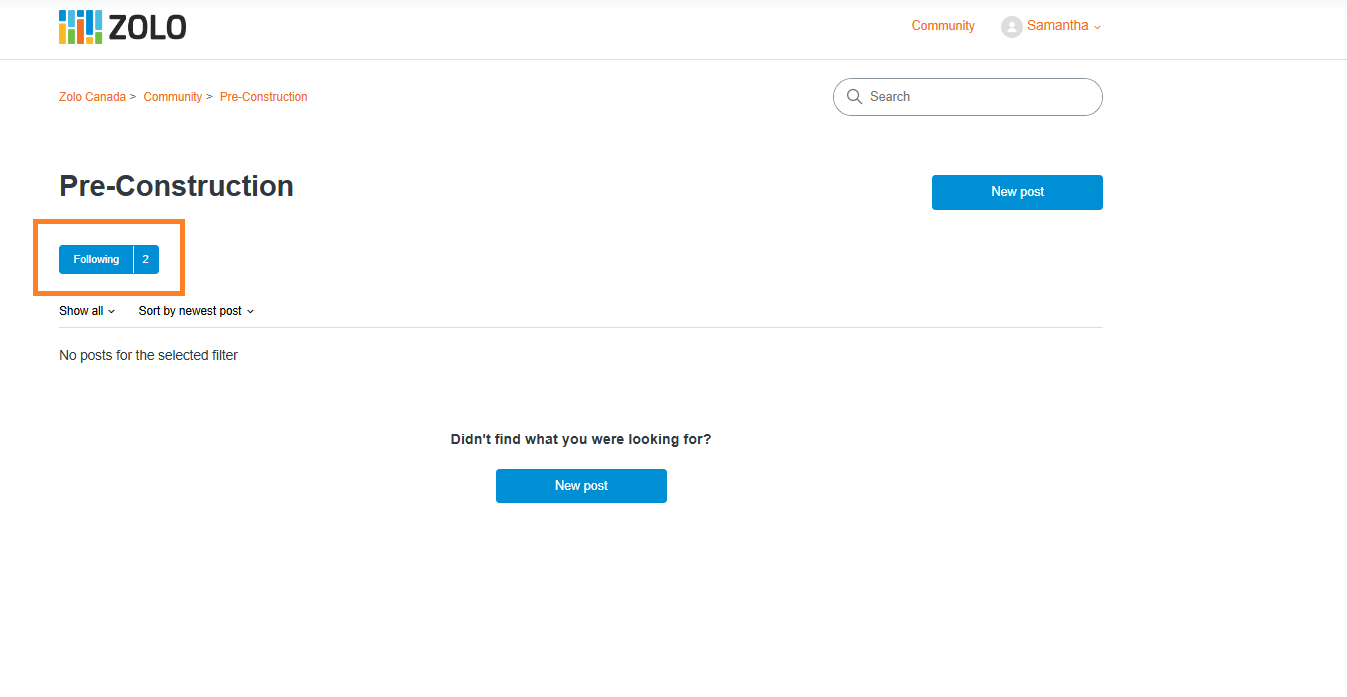The height and width of the screenshot is (697, 1347).
Task: Focus the Search input field
Action: [x=968, y=97]
